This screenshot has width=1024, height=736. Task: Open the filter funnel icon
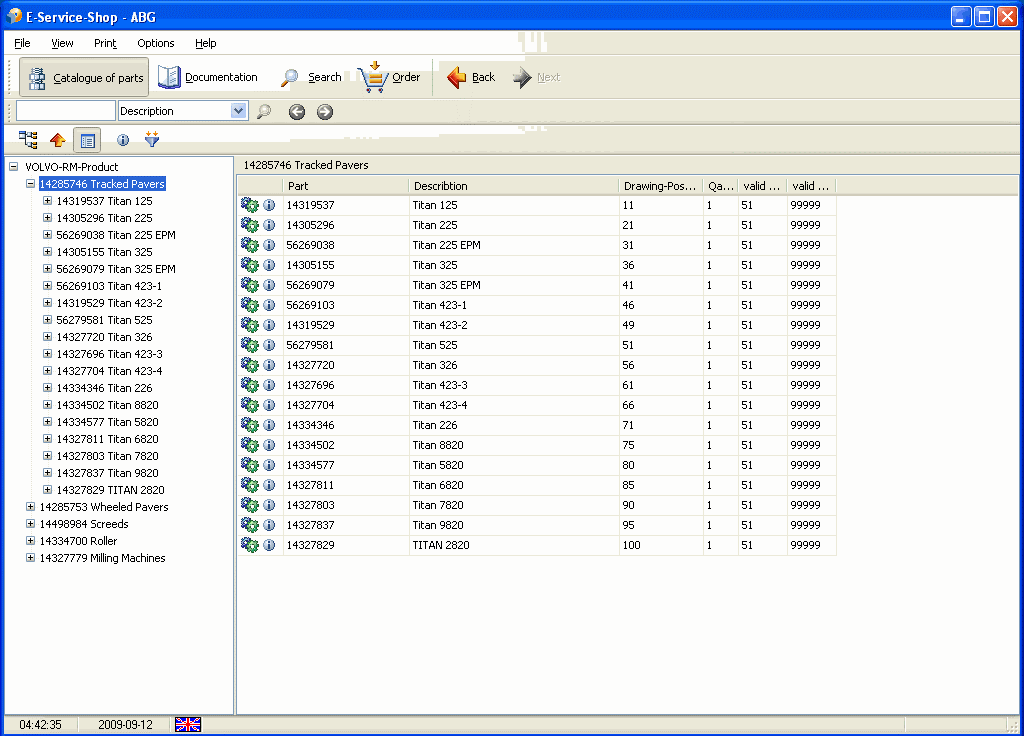click(x=152, y=139)
